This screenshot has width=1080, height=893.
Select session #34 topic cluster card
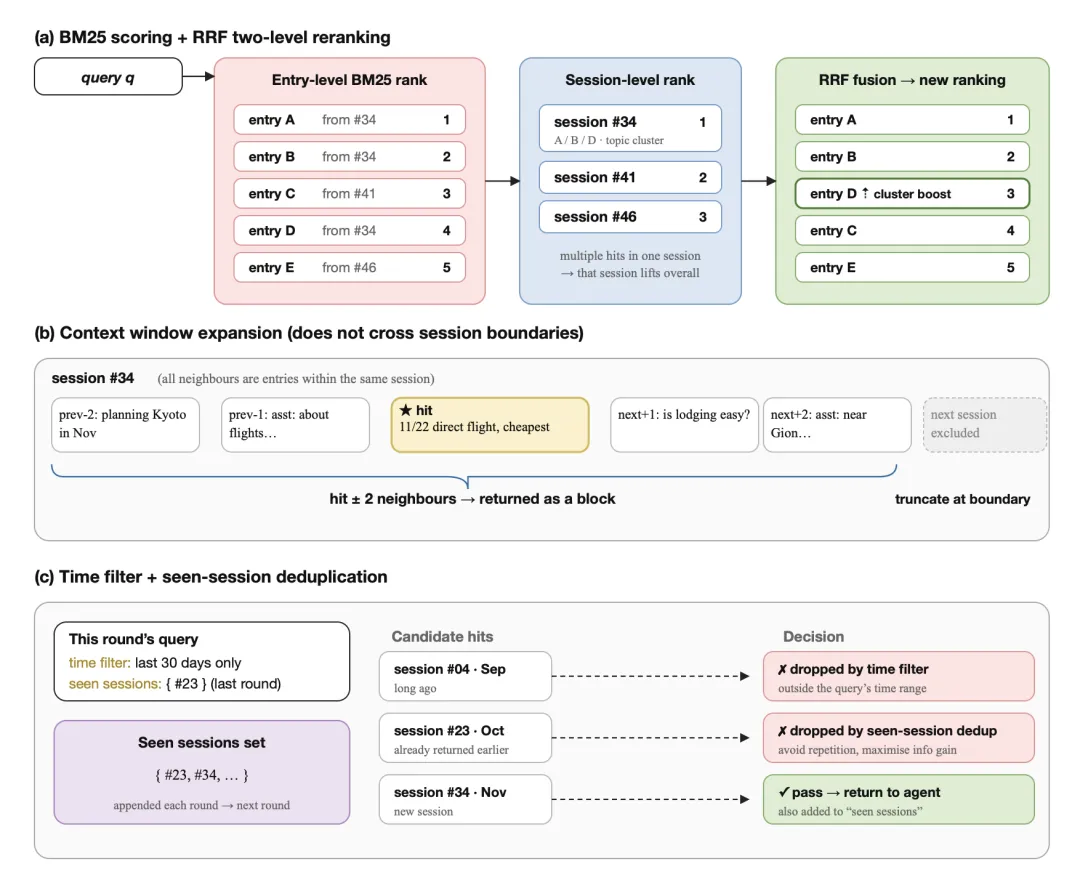click(x=630, y=128)
